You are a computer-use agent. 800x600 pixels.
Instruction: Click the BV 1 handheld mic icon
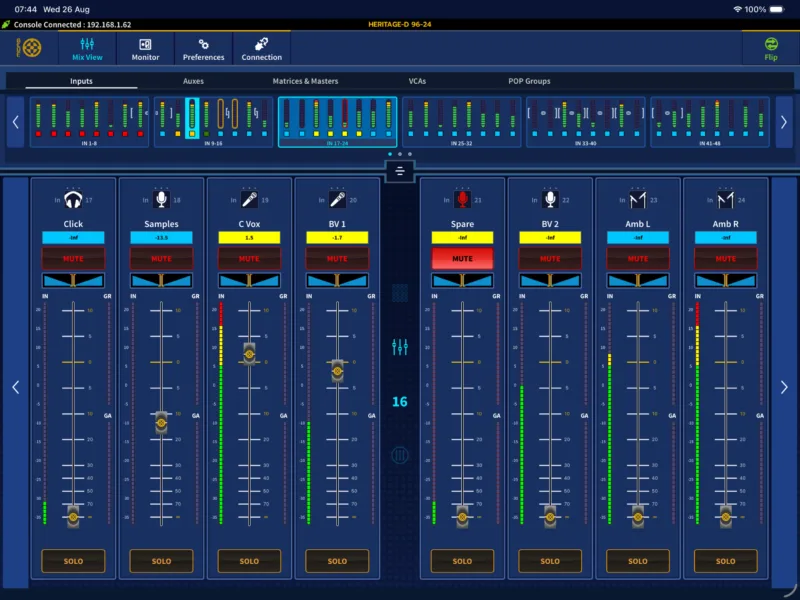coord(337,199)
